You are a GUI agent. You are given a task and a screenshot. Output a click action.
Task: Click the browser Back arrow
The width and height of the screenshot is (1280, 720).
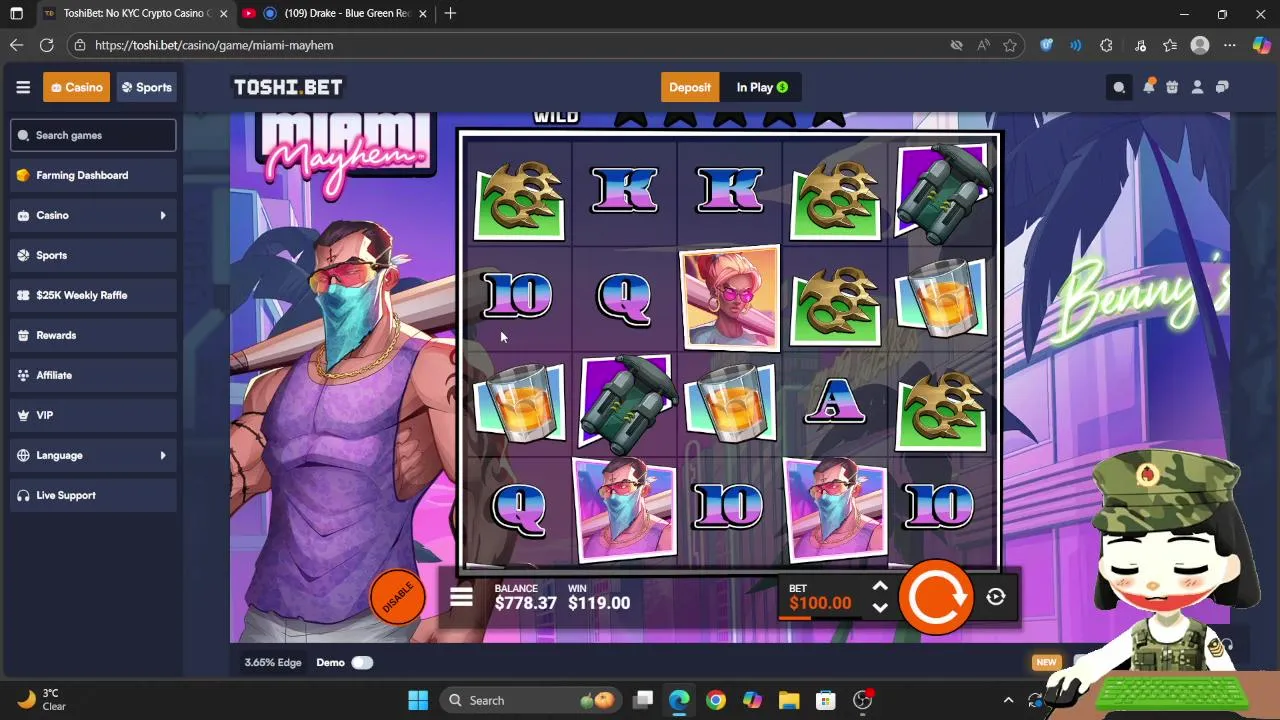(x=16, y=45)
